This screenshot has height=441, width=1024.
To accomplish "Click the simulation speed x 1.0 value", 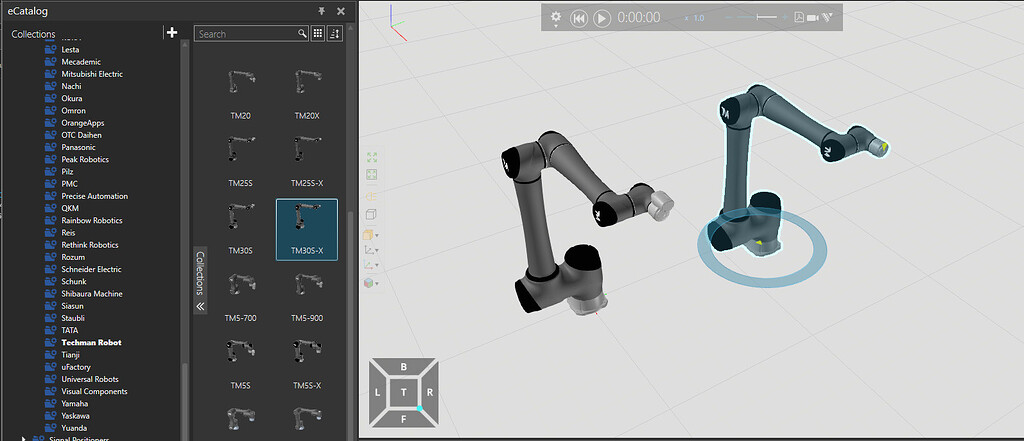I will [695, 18].
